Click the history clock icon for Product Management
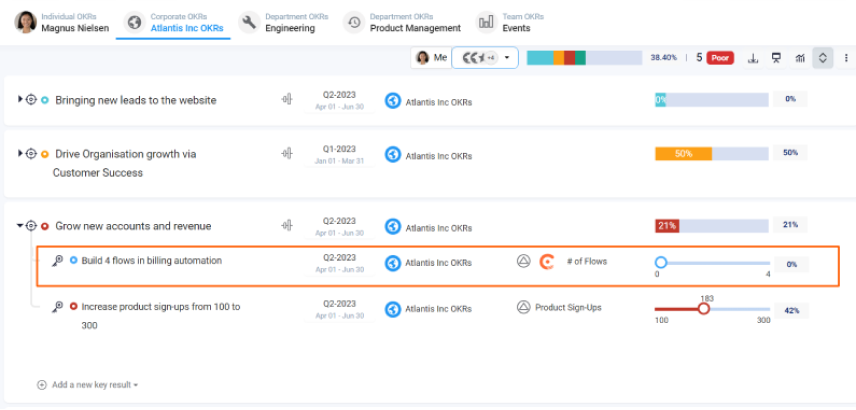The height and width of the screenshot is (410, 856). (x=354, y=22)
